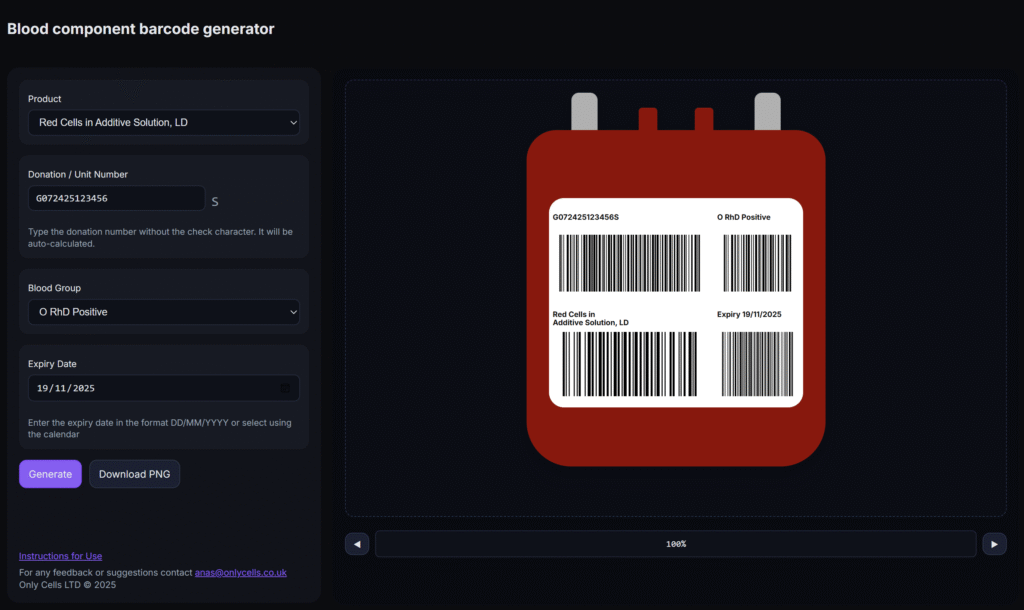Click the 100% zoom bar

click(676, 544)
